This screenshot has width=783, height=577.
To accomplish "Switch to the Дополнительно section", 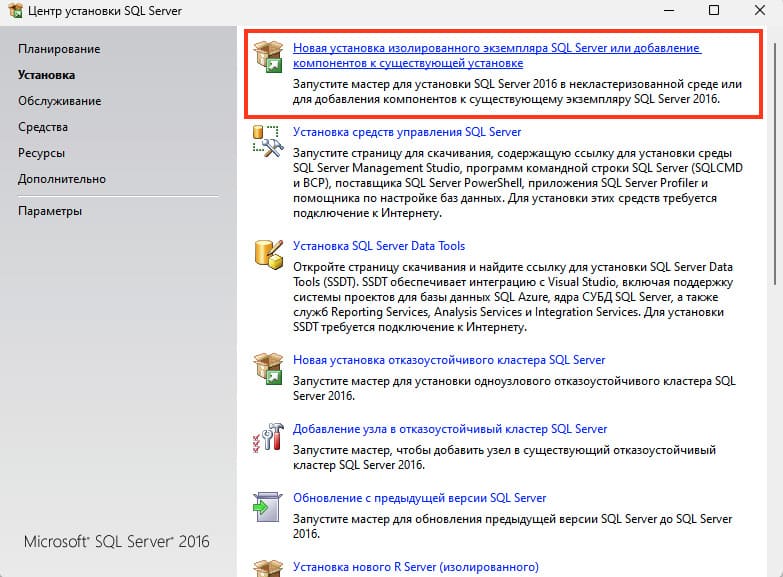I will pyautogui.click(x=62, y=179).
